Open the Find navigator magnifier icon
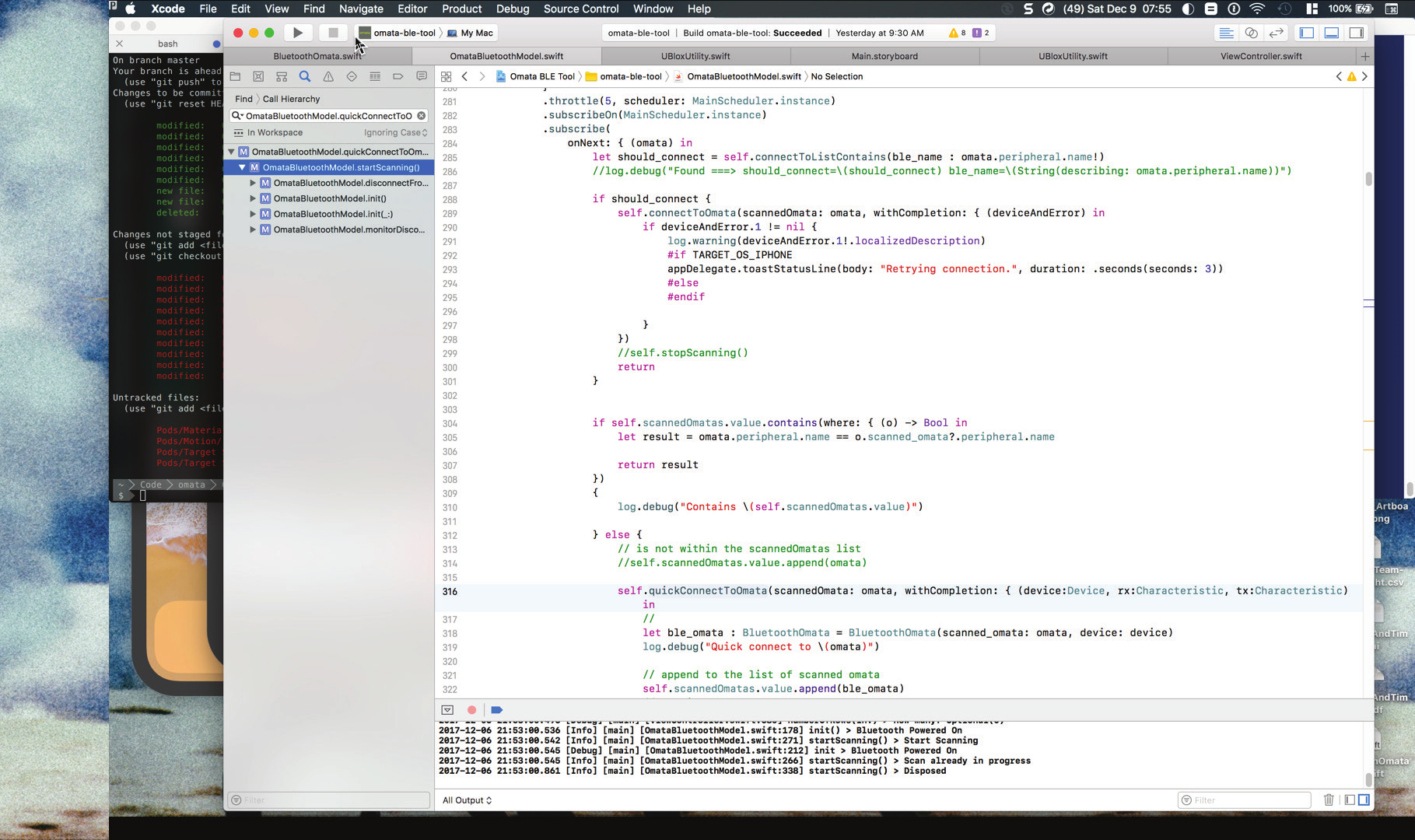This screenshot has height=840, width=1415. pos(305,76)
